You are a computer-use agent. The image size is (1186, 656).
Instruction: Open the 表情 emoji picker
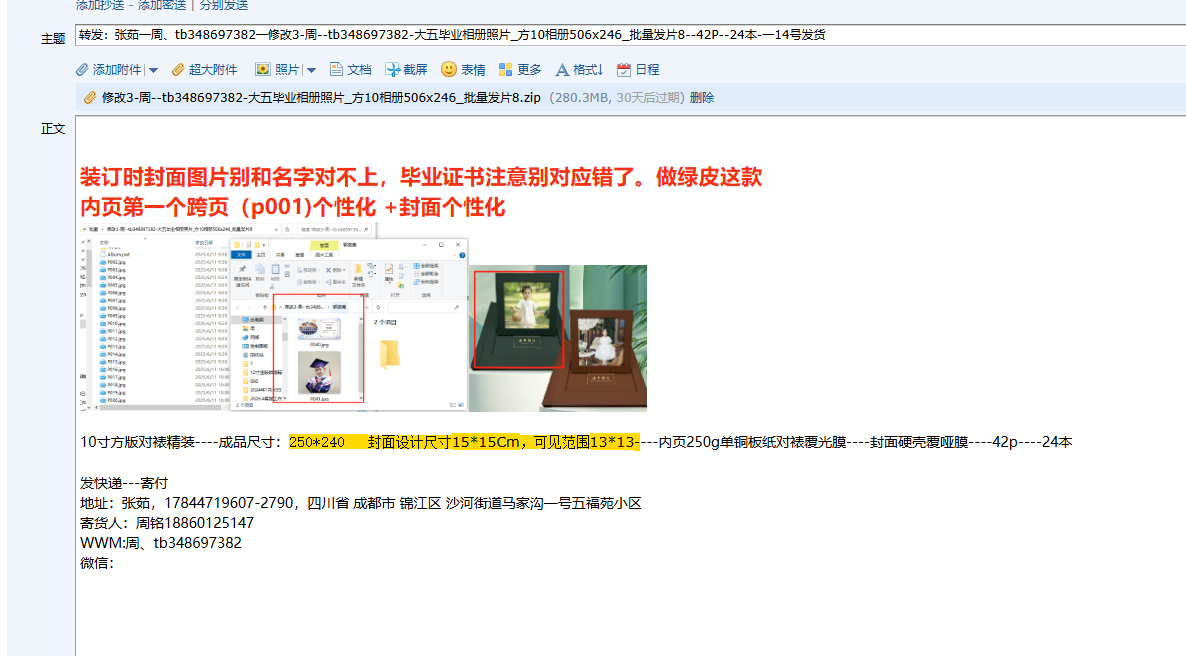[463, 70]
